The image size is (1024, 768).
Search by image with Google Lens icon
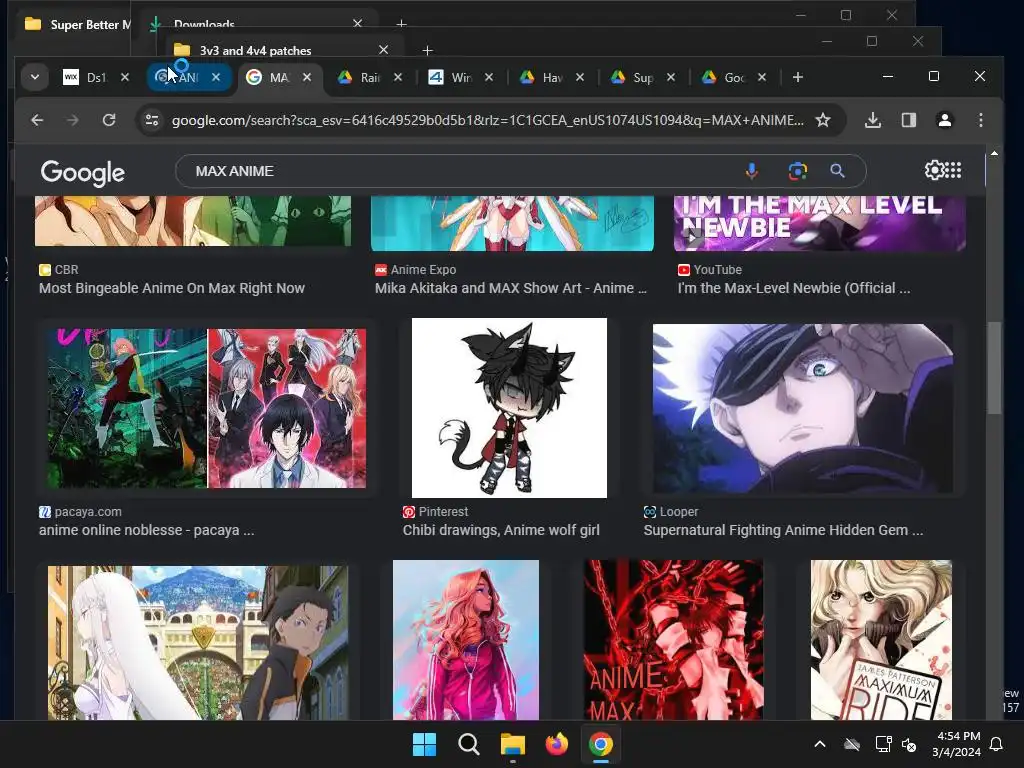797,171
